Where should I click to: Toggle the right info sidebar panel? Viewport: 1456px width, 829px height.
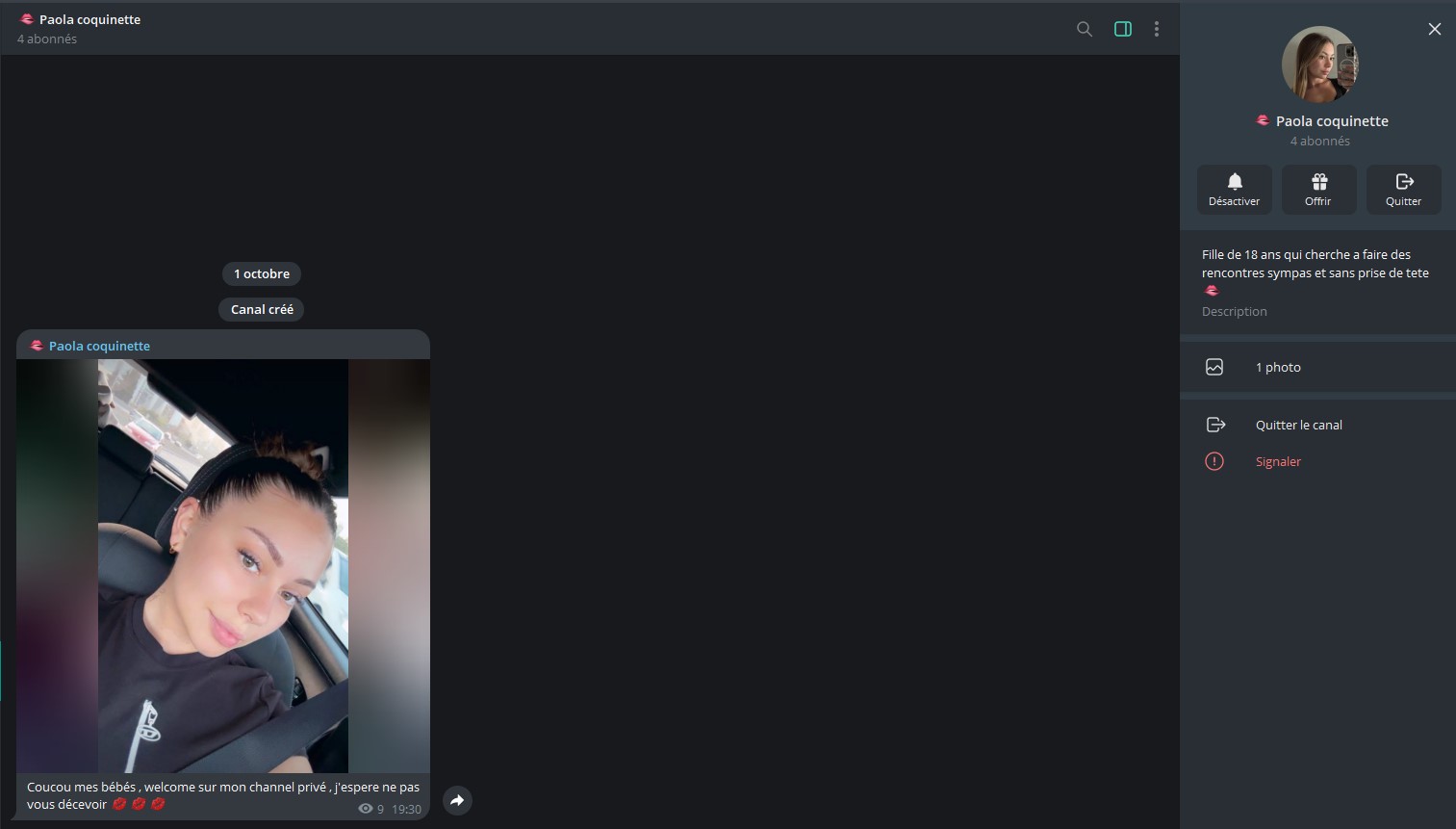coord(1123,29)
